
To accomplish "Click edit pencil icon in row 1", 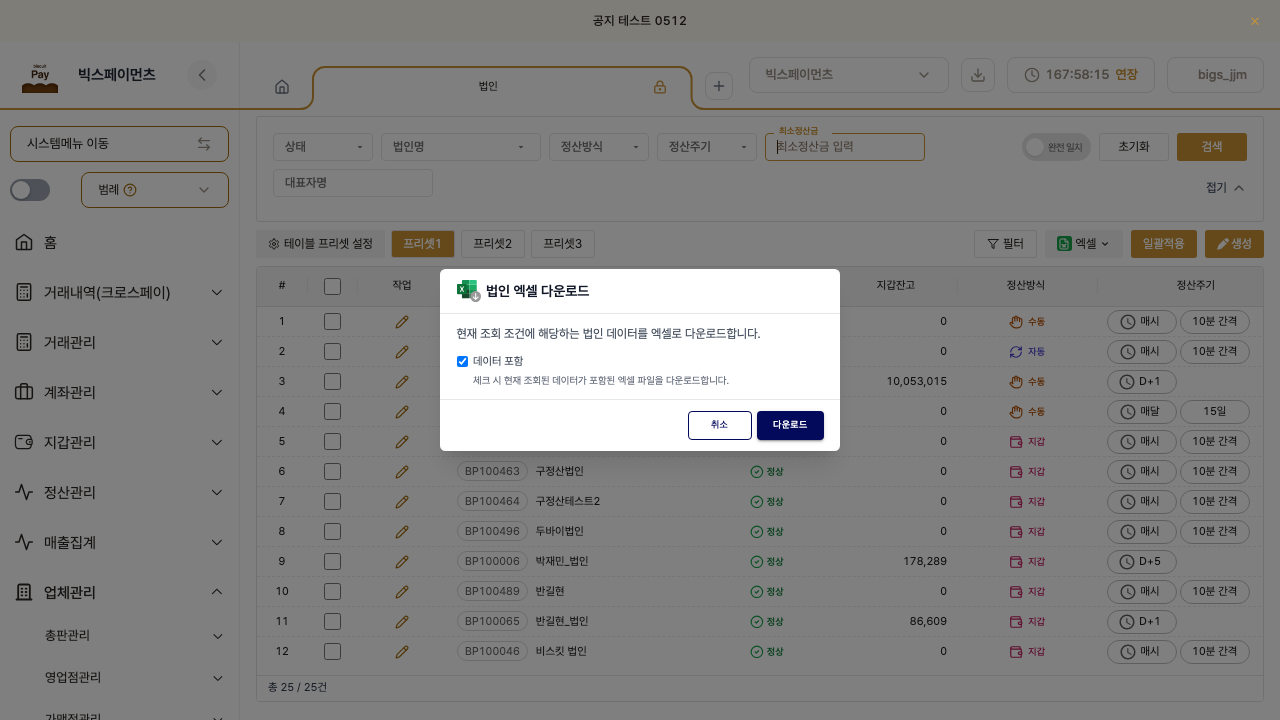I will pos(402,321).
